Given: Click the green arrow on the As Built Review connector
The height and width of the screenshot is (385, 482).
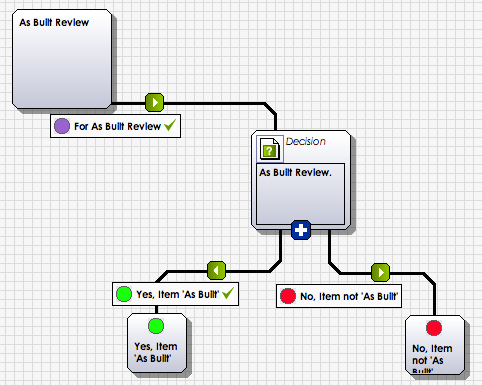Looking at the screenshot, I should [x=155, y=102].
